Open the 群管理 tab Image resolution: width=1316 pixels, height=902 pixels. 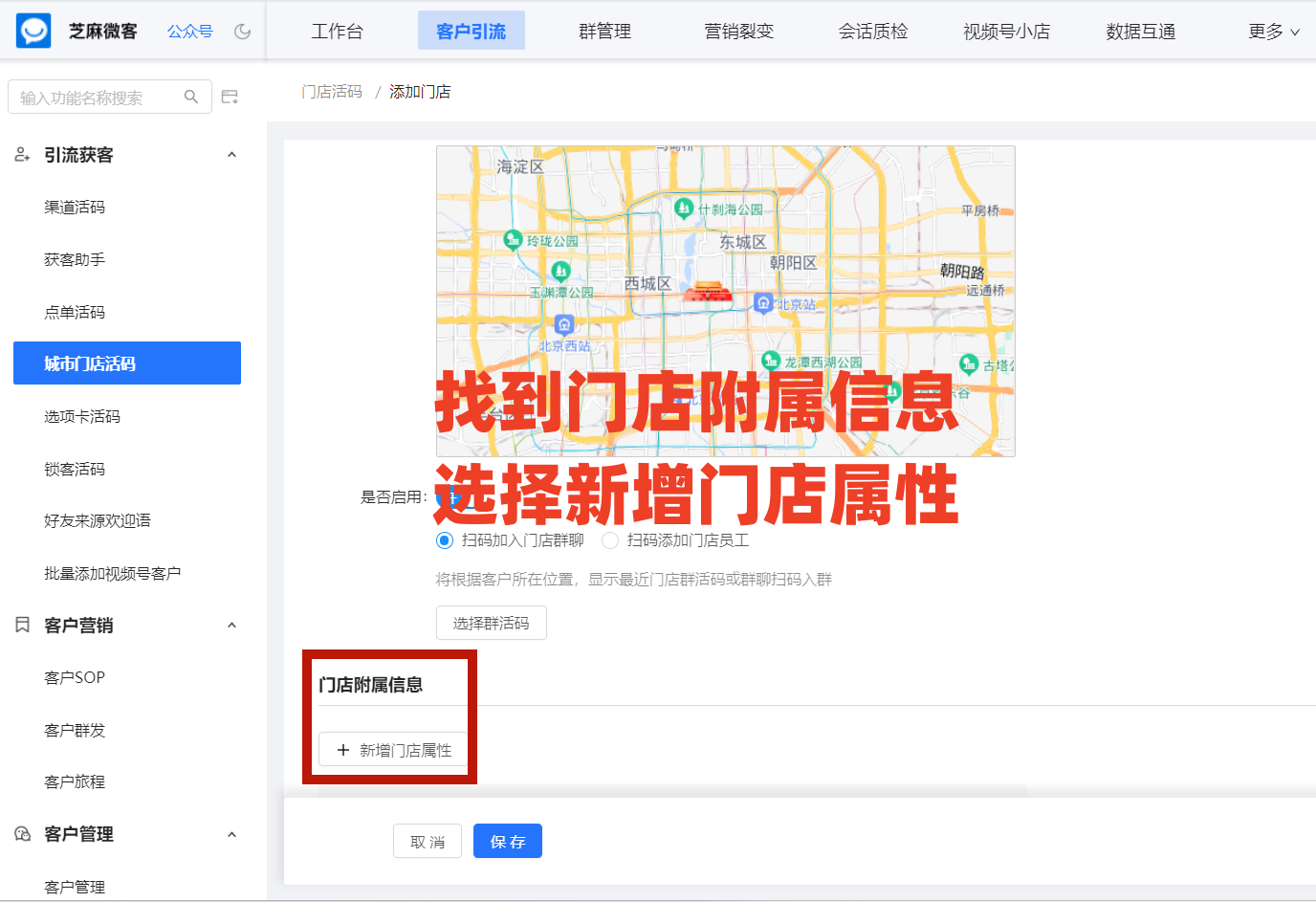(x=605, y=32)
